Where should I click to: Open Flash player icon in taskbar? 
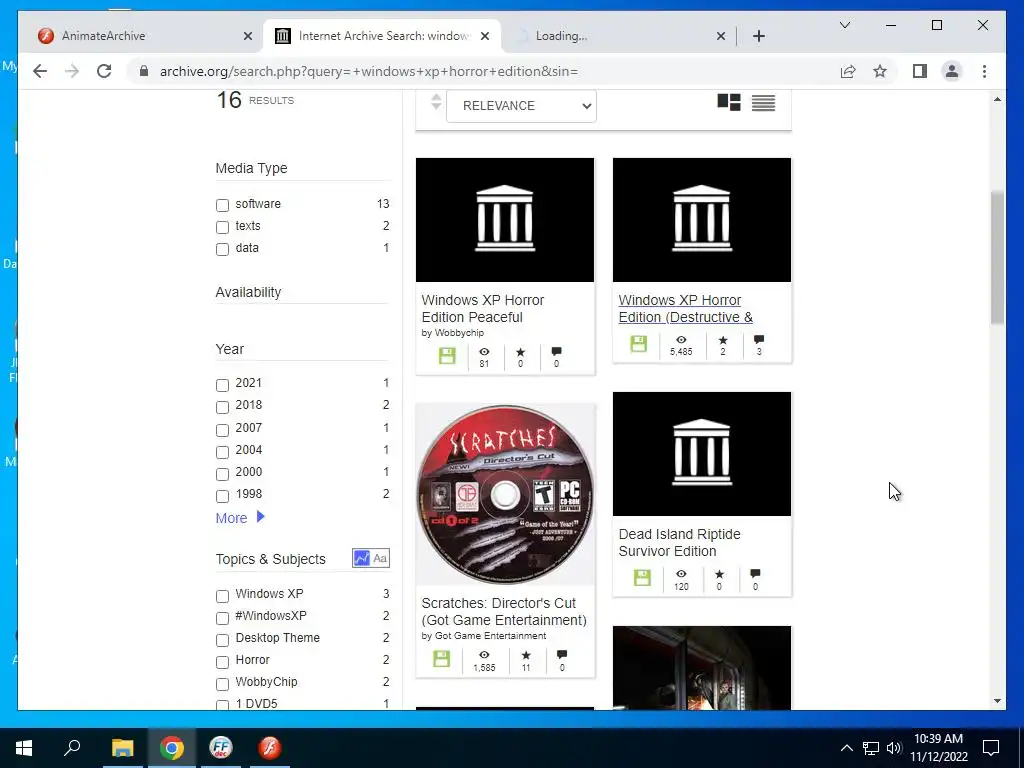(x=269, y=748)
